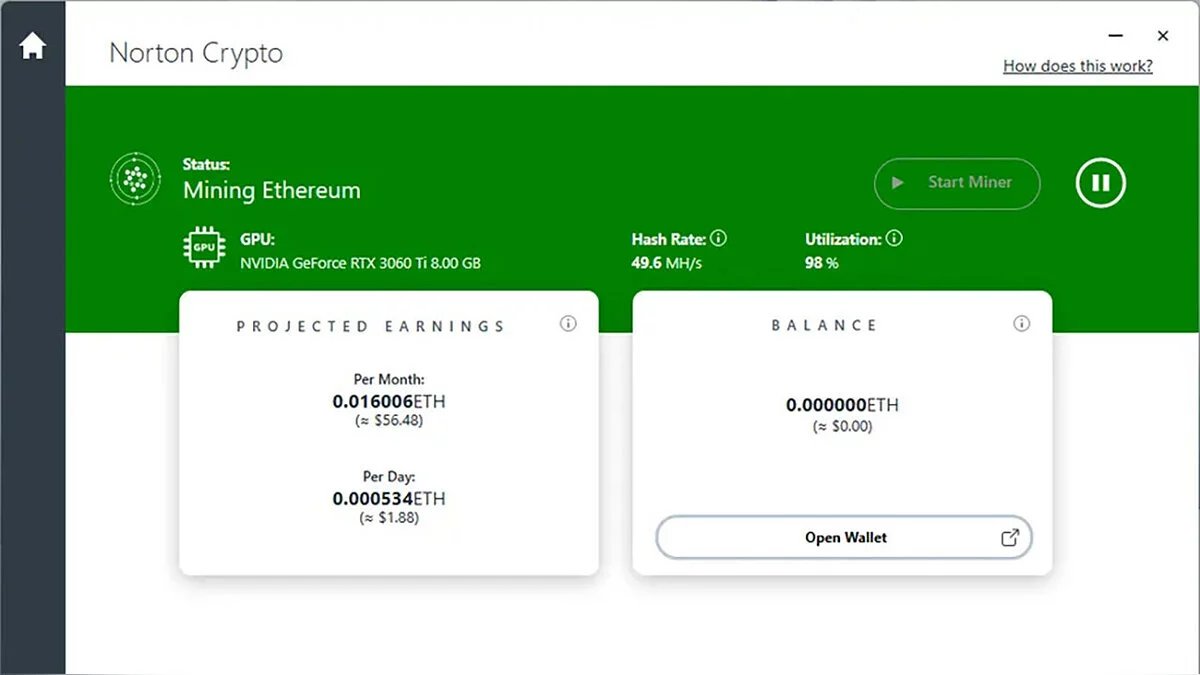Click the 0.000000 ETH balance amount
Viewport: 1200px width, 675px height.
pos(842,405)
